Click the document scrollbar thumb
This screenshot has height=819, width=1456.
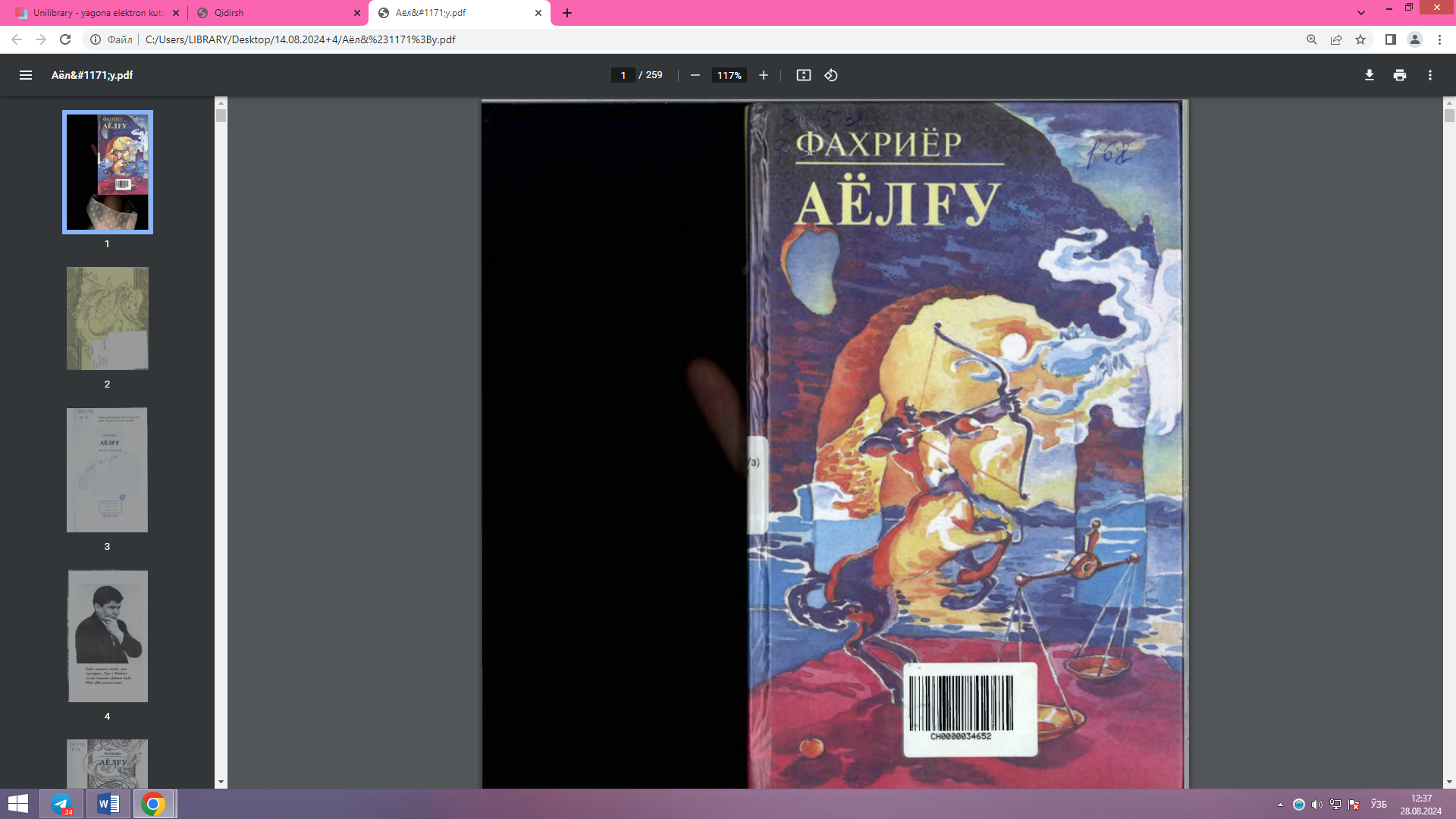click(1449, 116)
